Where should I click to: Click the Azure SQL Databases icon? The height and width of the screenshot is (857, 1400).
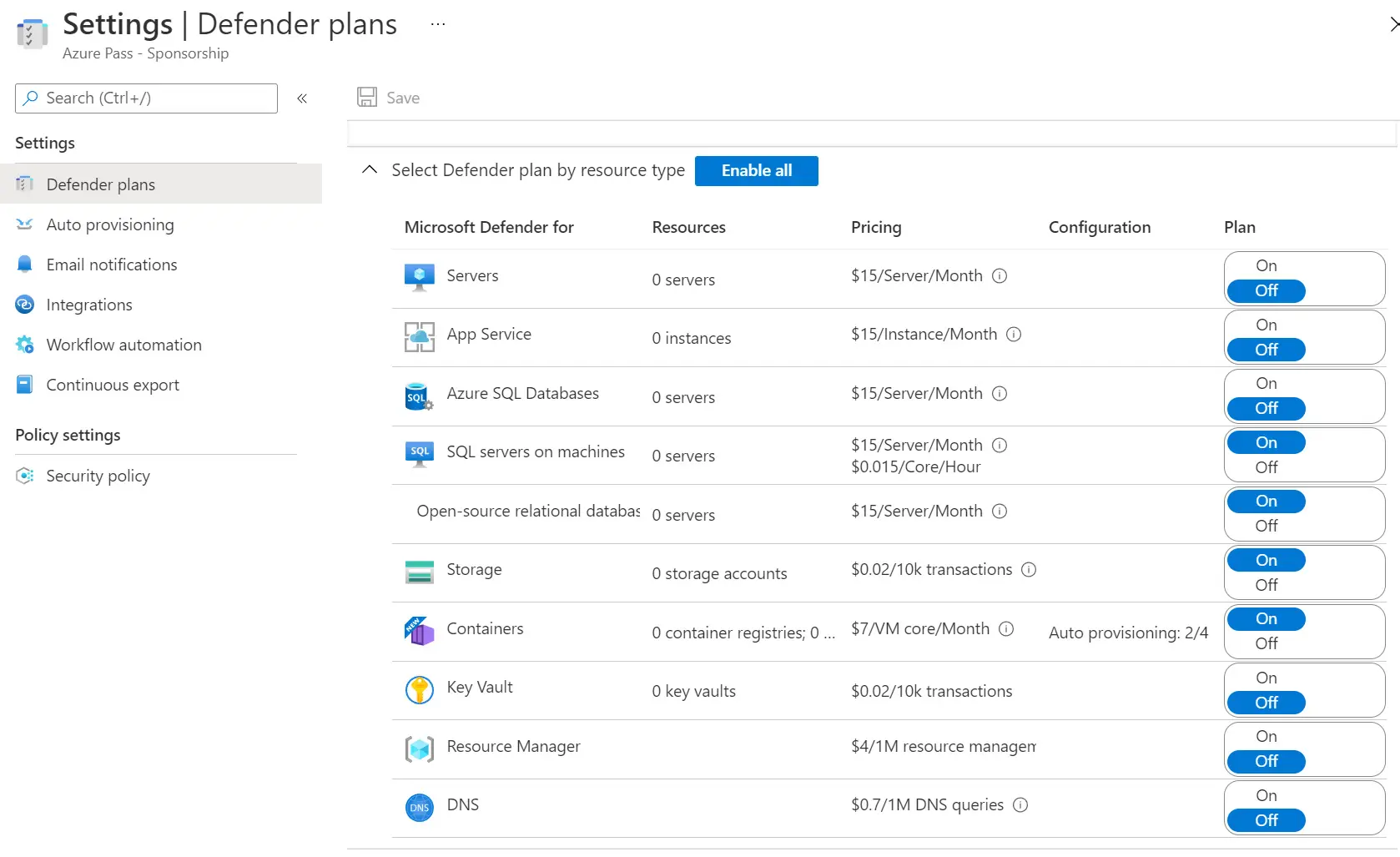click(419, 396)
